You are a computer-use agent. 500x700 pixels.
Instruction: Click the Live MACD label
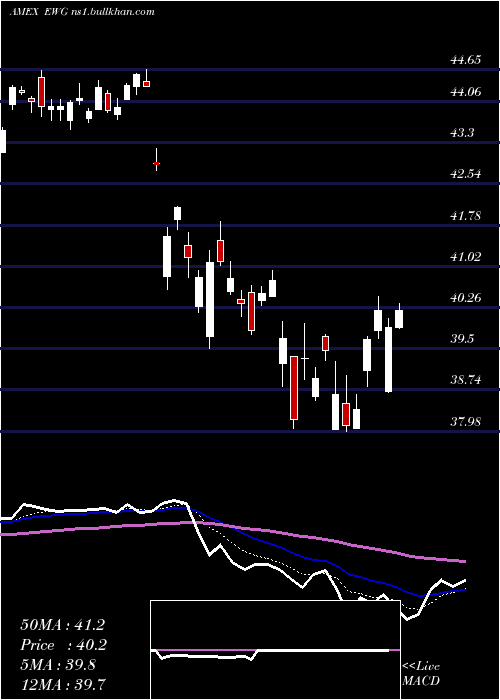point(421,673)
